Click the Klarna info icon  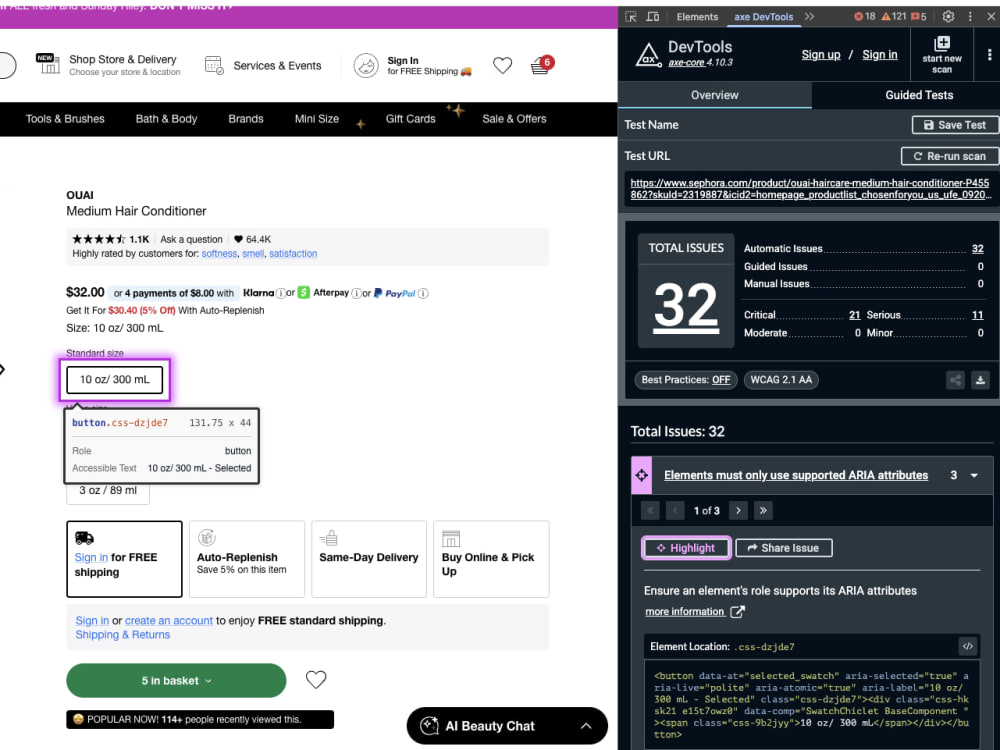[x=281, y=293]
